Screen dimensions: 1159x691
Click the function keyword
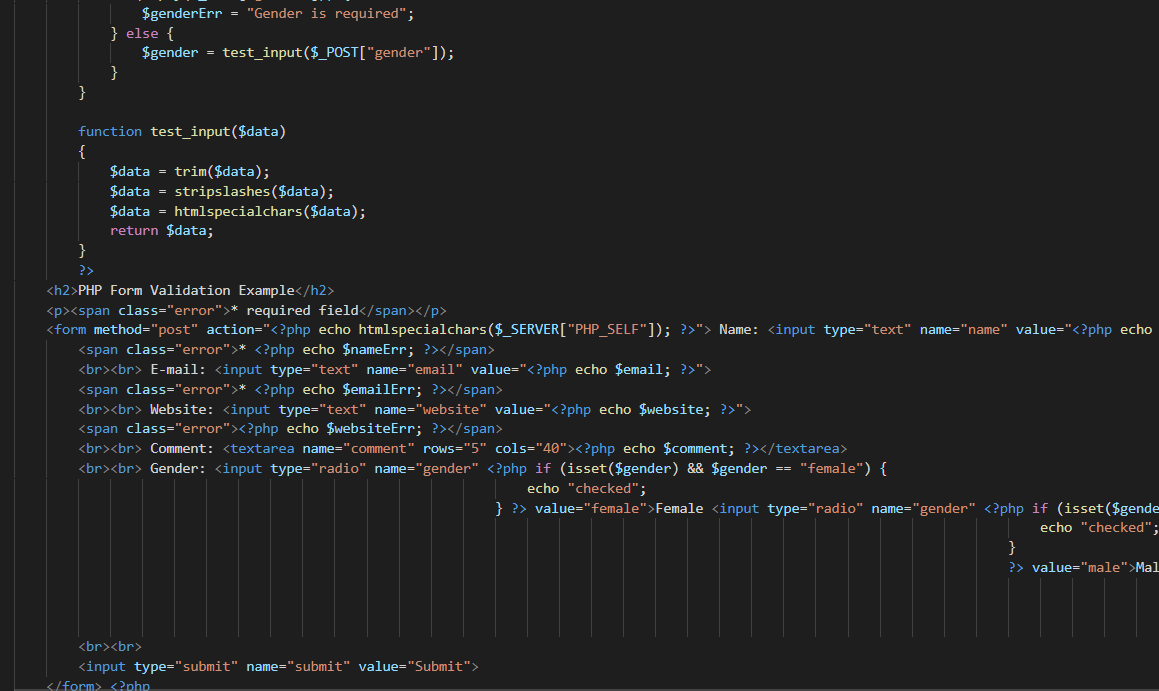tap(110, 132)
